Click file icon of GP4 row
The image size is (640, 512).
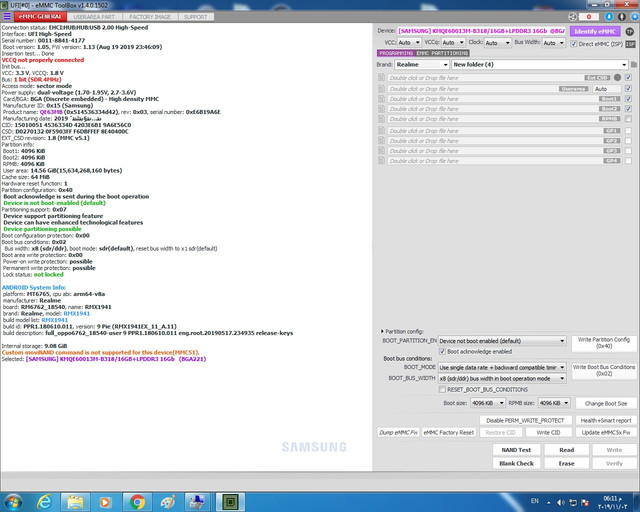coord(381,161)
